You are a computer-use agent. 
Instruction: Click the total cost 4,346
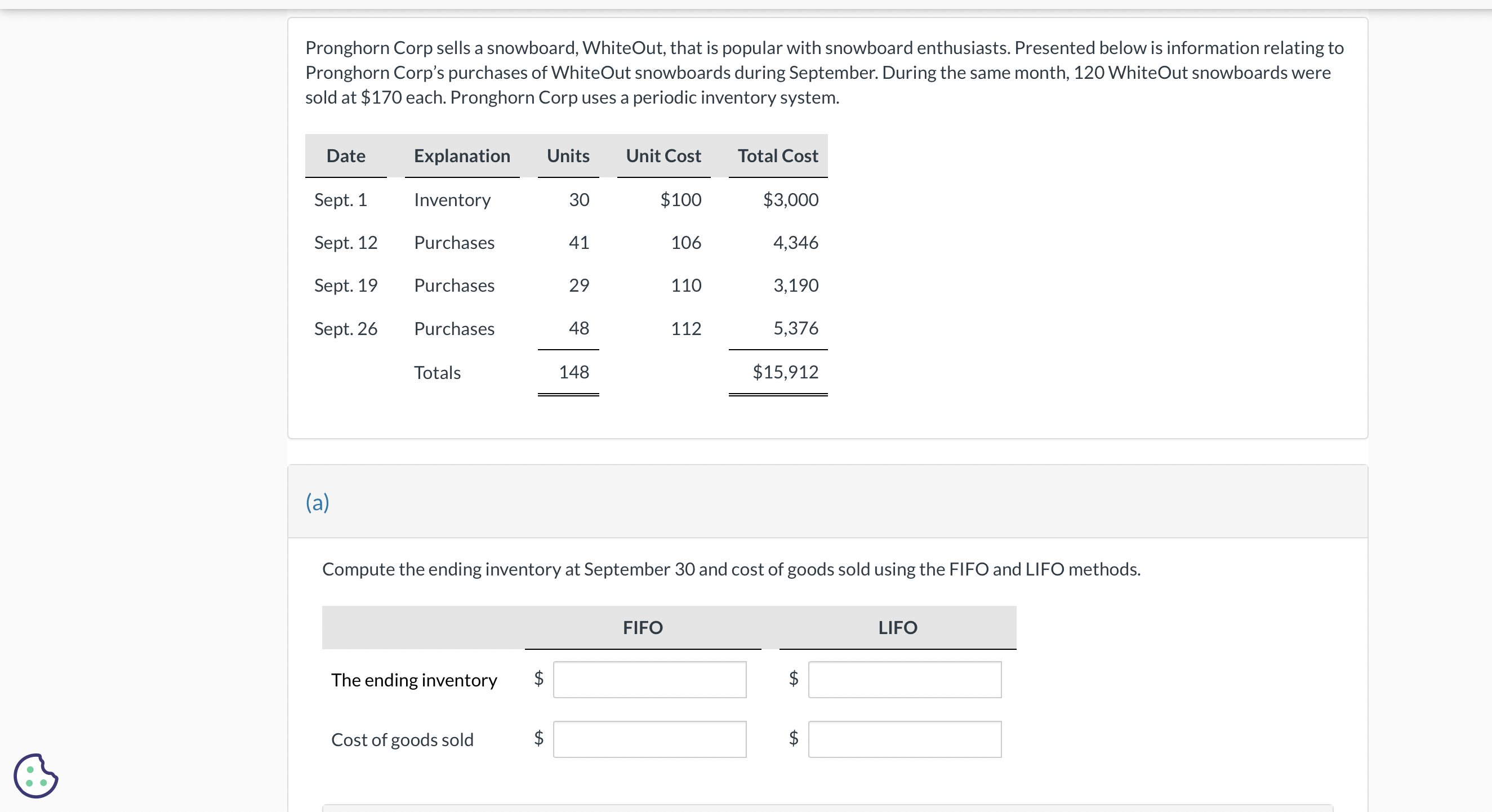tap(796, 242)
